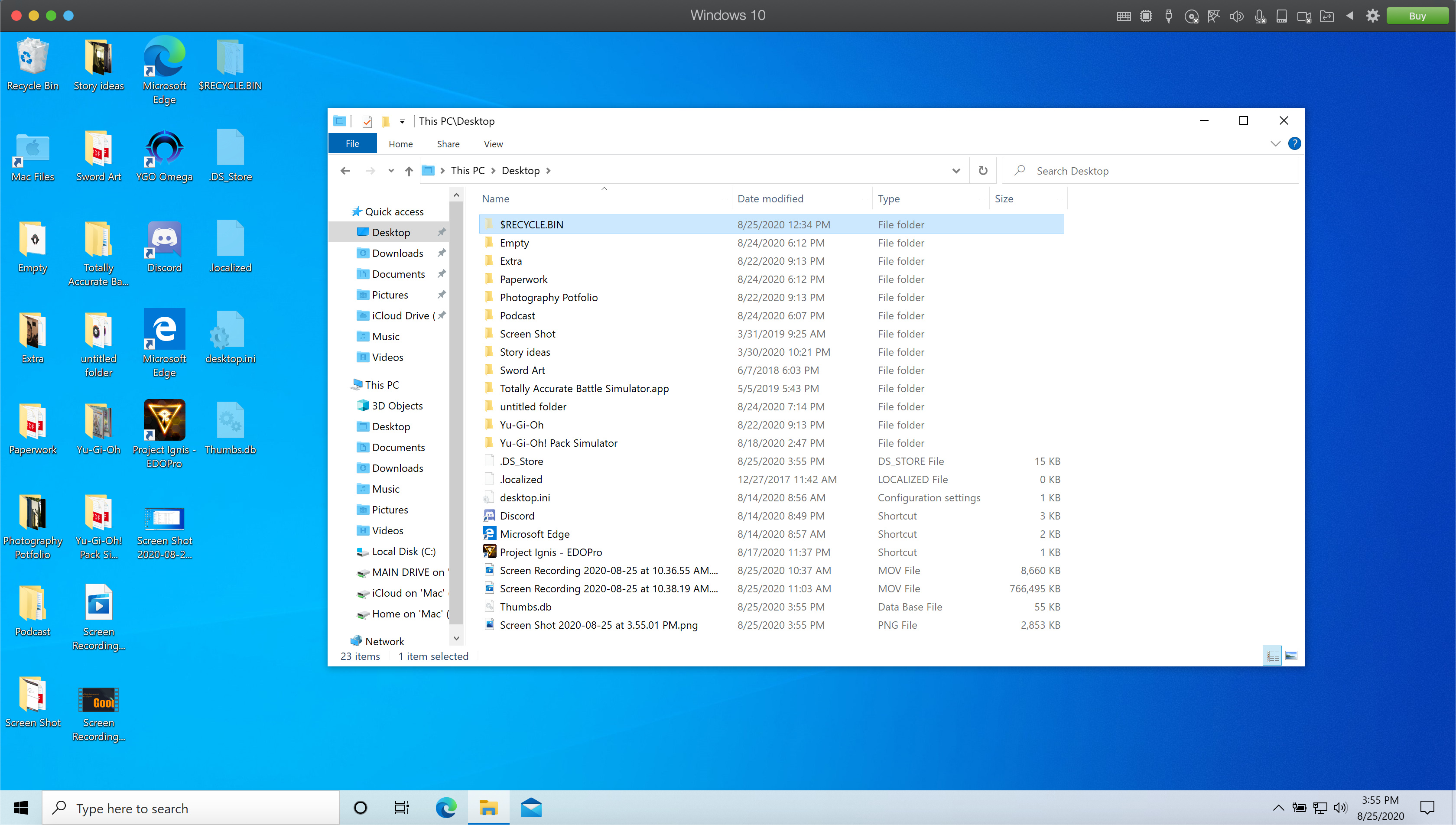Image resolution: width=1456 pixels, height=825 pixels.
Task: Open the YGO Omega desktop shortcut
Action: tap(164, 155)
